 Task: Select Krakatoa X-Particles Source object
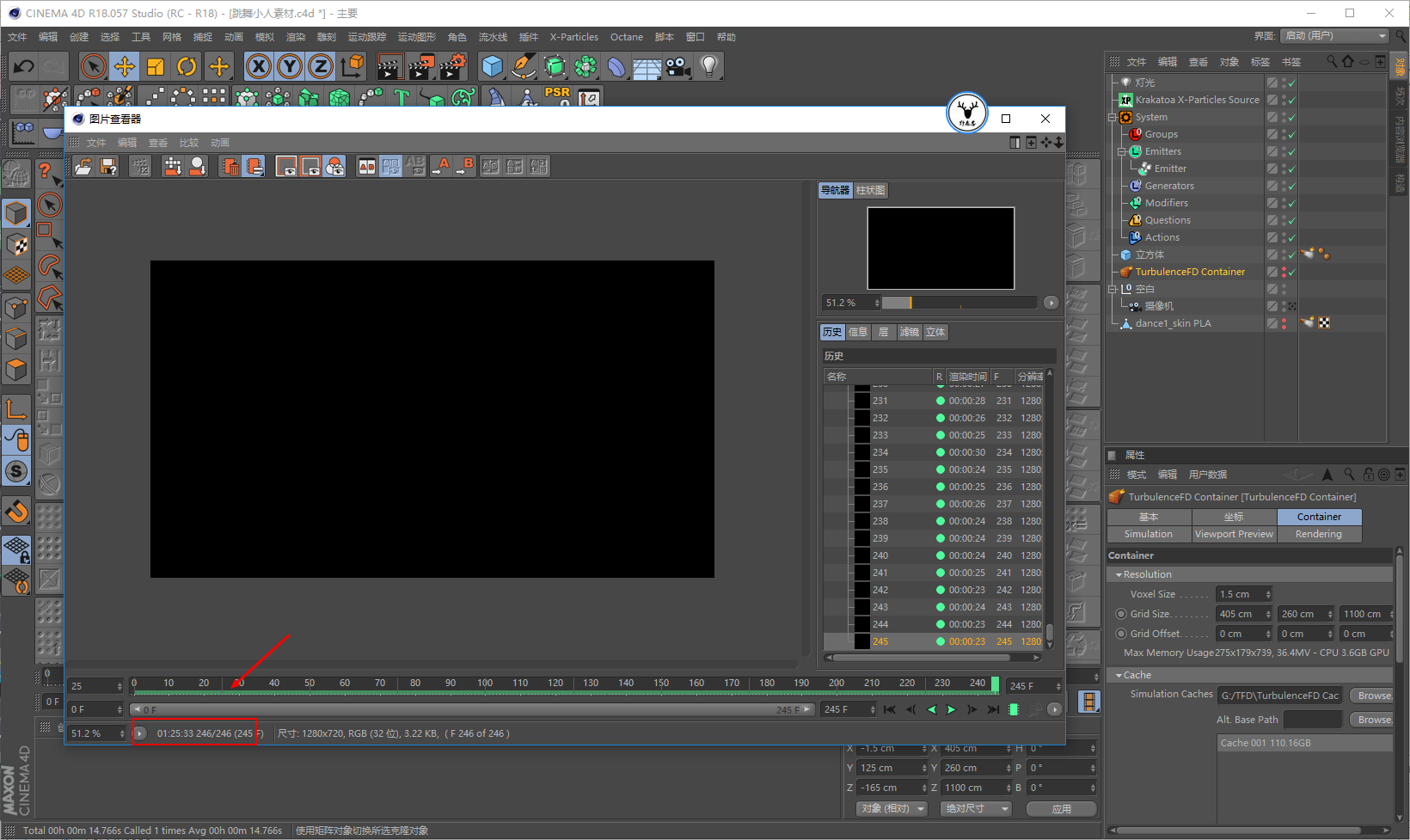click(1197, 100)
